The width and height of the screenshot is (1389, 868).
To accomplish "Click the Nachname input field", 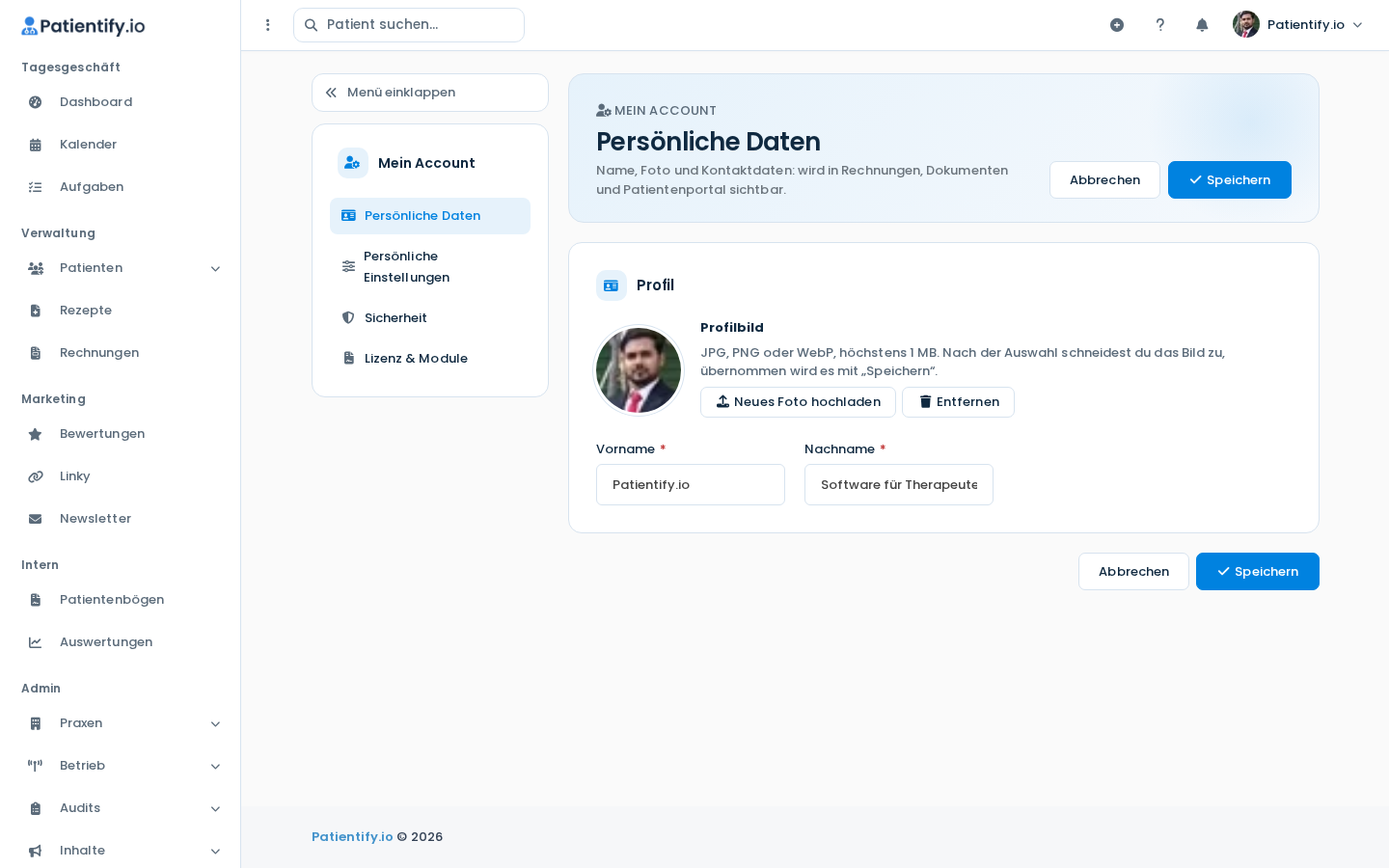I will [899, 485].
